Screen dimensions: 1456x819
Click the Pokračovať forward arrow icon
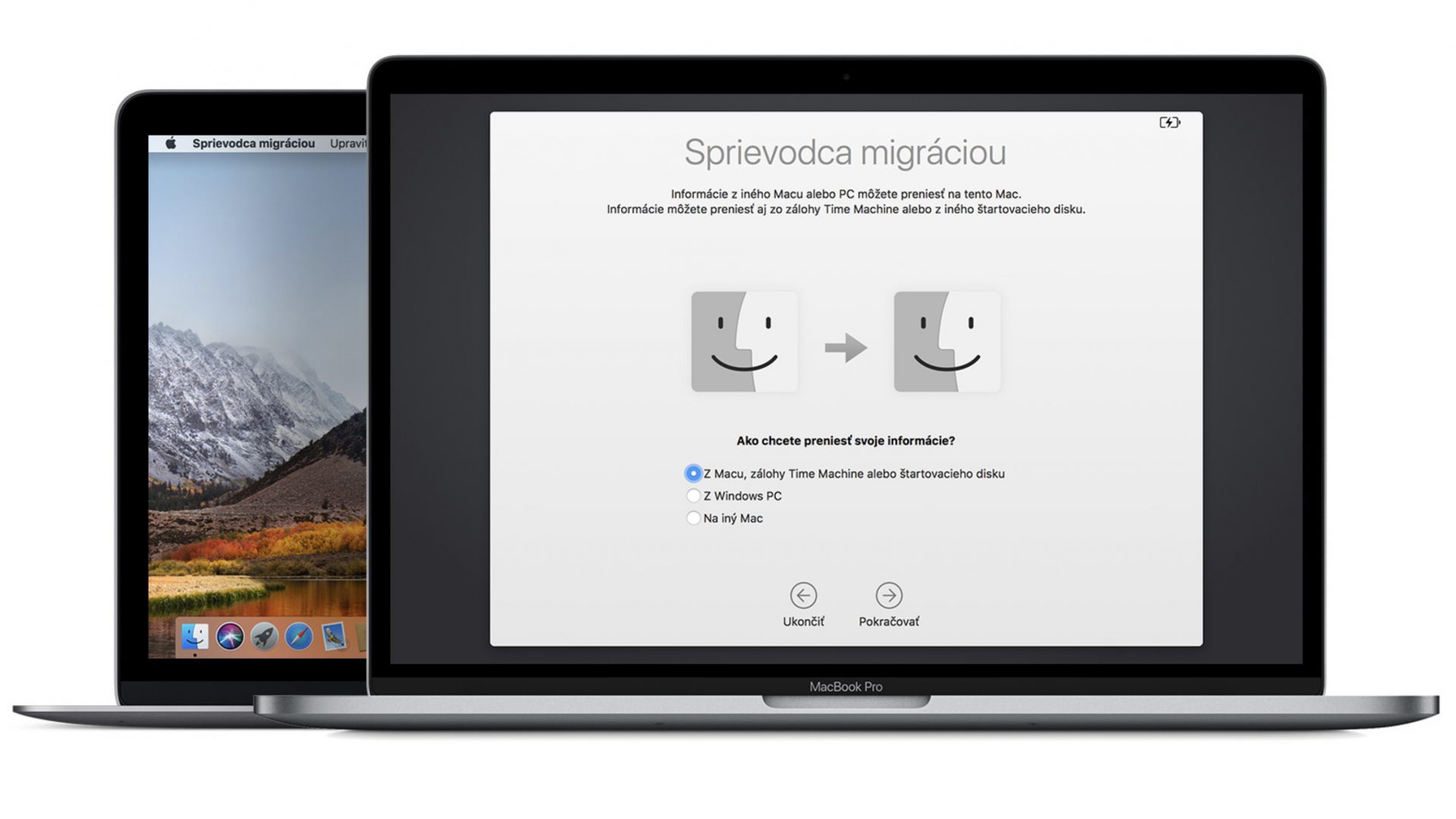tap(889, 595)
